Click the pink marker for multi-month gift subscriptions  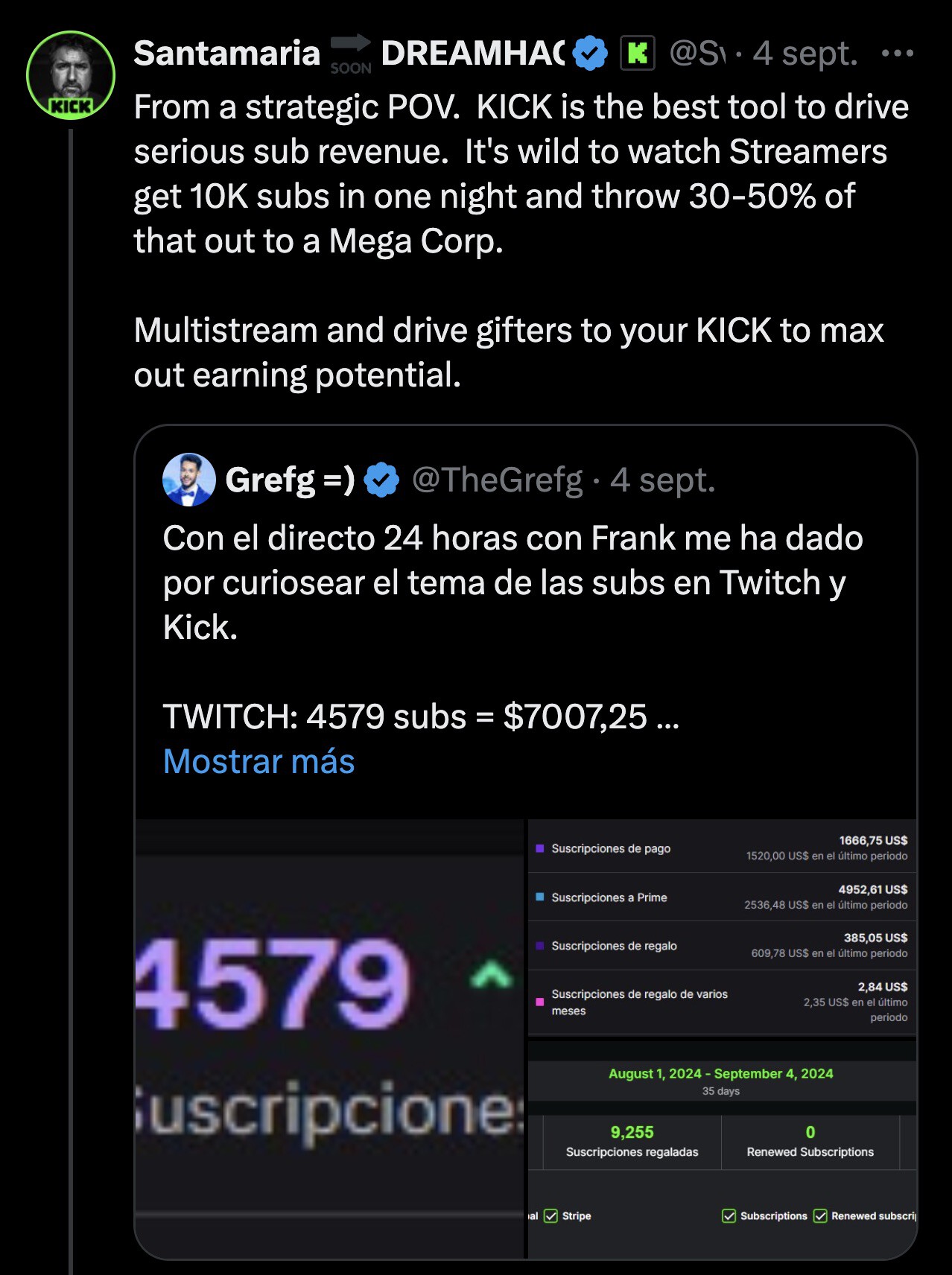pyautogui.click(x=539, y=1000)
